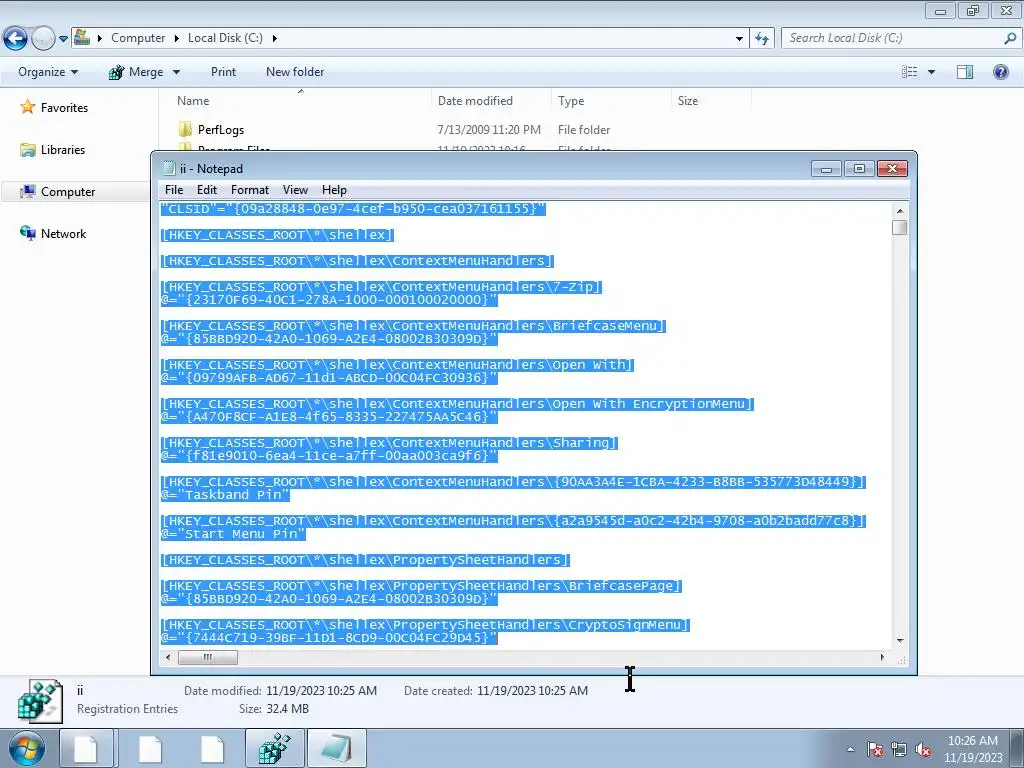The height and width of the screenshot is (768, 1024).
Task: Click the registry file icon in details pane
Action: [40, 701]
